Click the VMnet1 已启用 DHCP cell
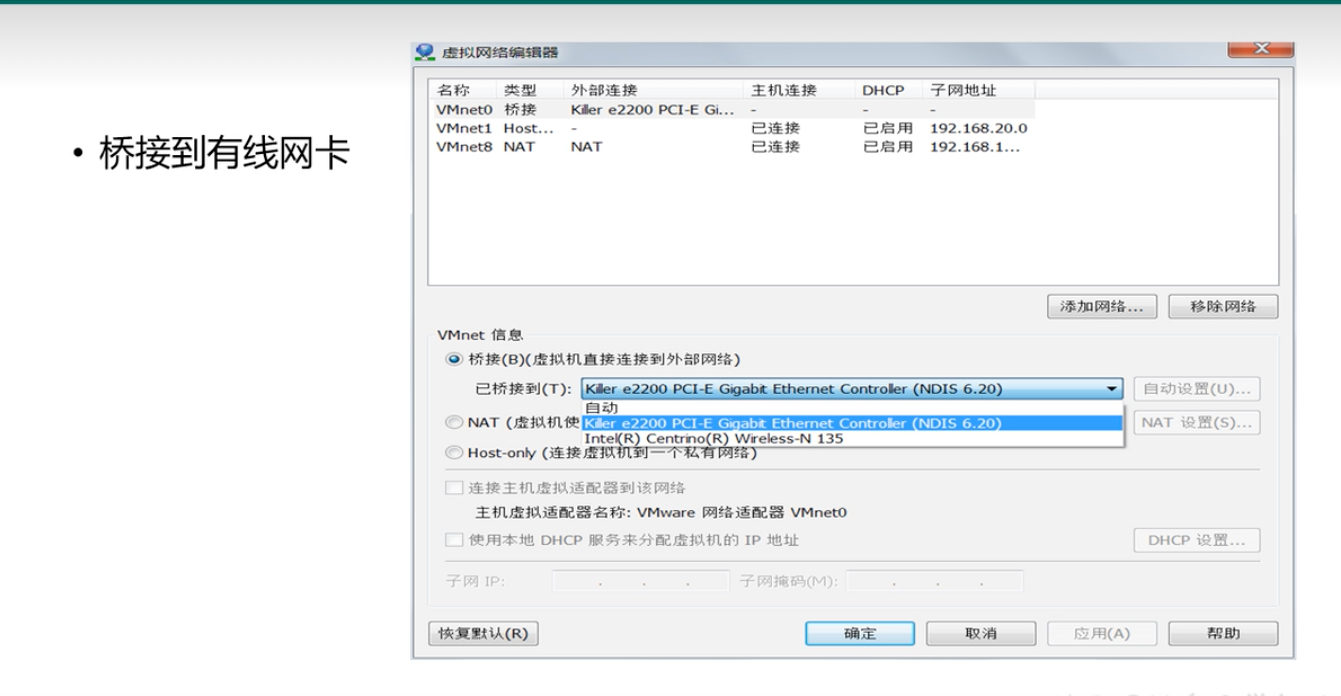Viewport: 1341px width, 696px height. point(888,128)
